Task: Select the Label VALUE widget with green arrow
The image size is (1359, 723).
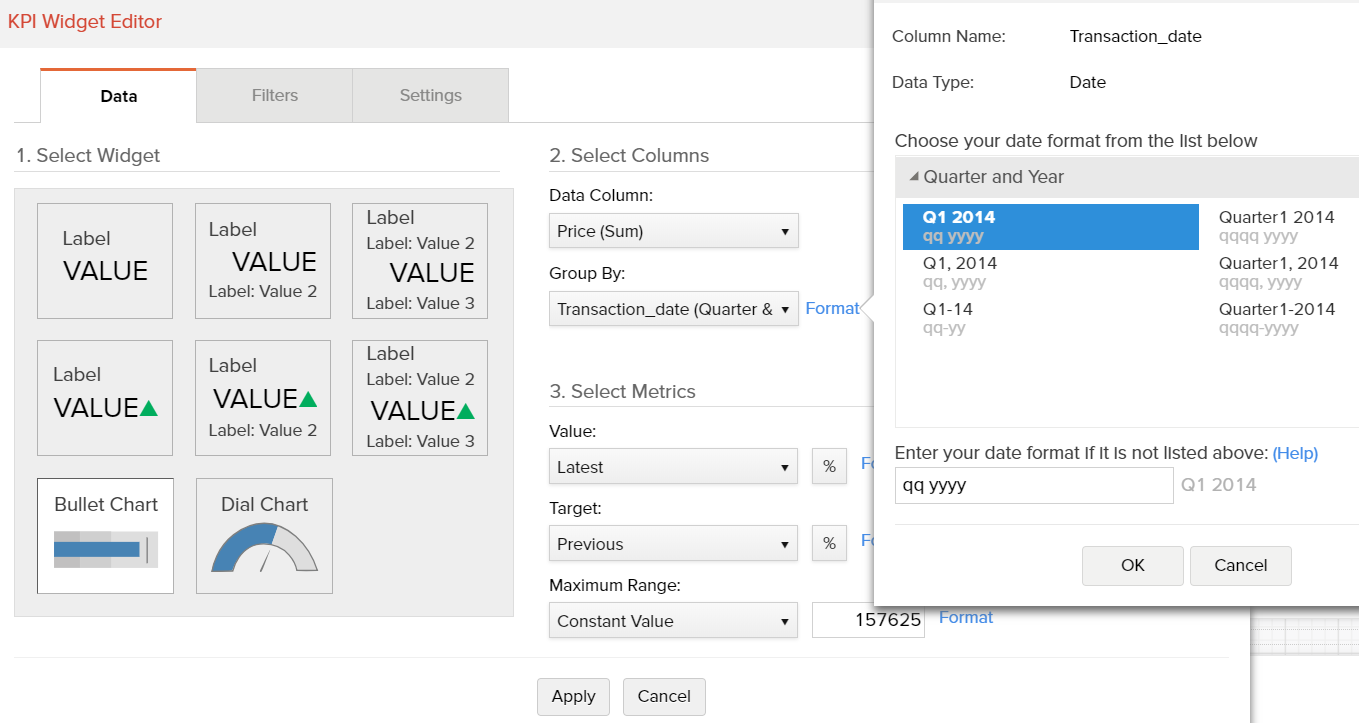Action: coord(105,396)
